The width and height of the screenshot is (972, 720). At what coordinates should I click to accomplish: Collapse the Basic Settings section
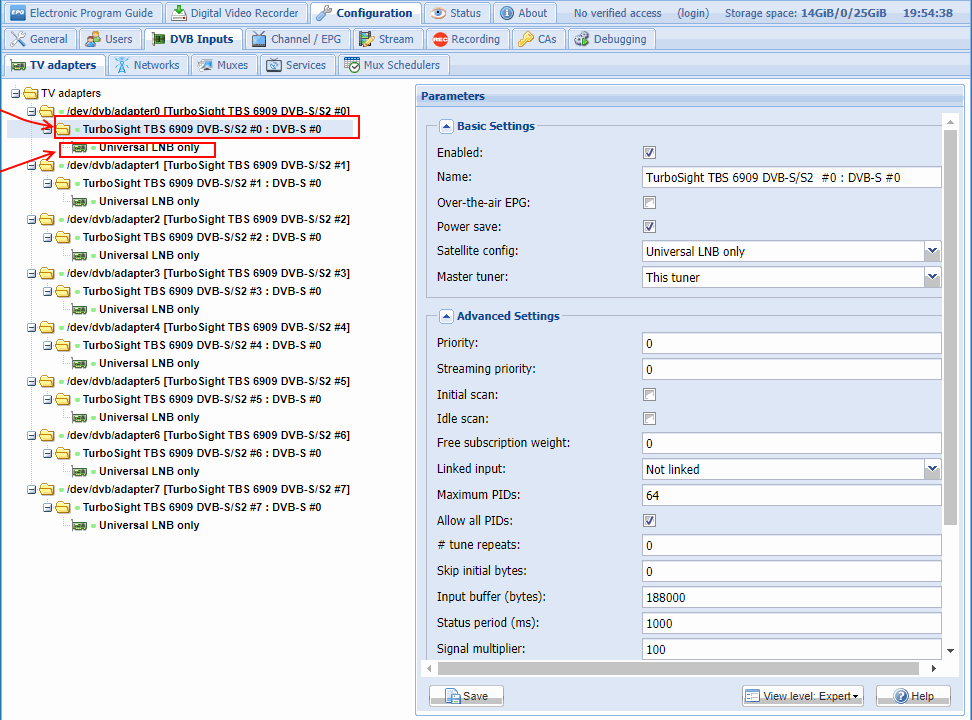[446, 127]
